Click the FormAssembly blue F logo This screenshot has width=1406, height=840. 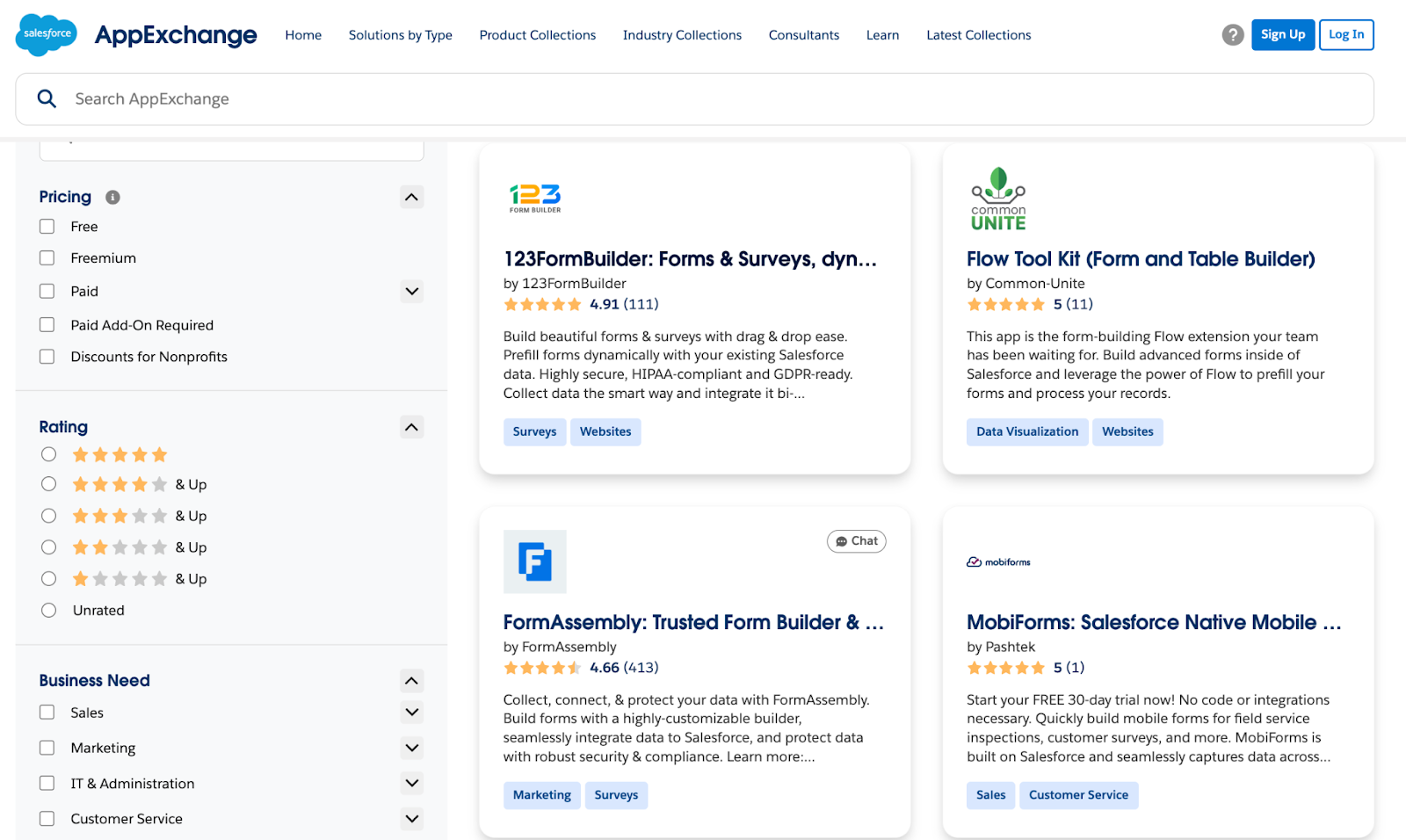click(x=535, y=561)
